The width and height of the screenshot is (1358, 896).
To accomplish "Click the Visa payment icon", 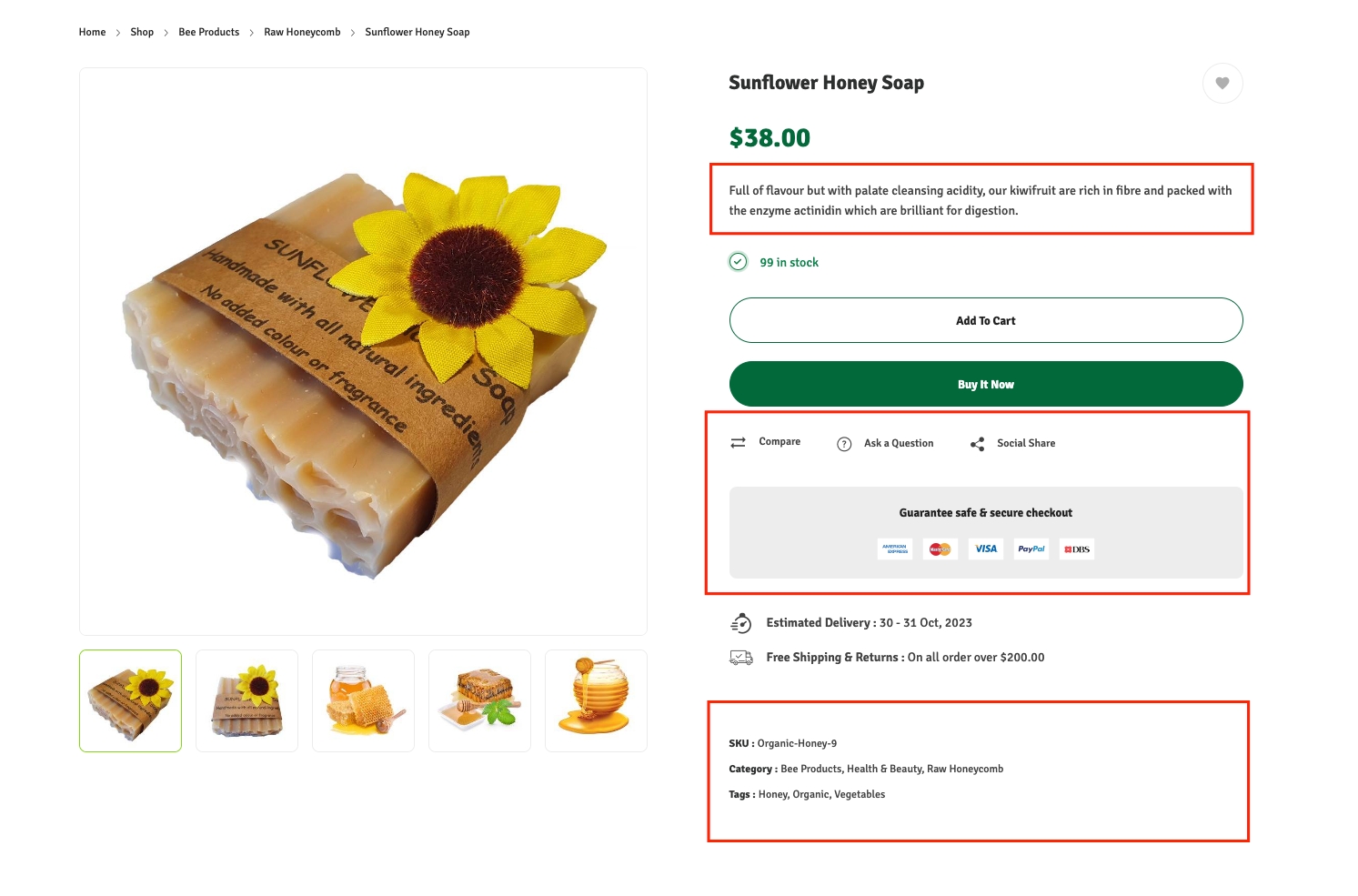I will point(986,549).
